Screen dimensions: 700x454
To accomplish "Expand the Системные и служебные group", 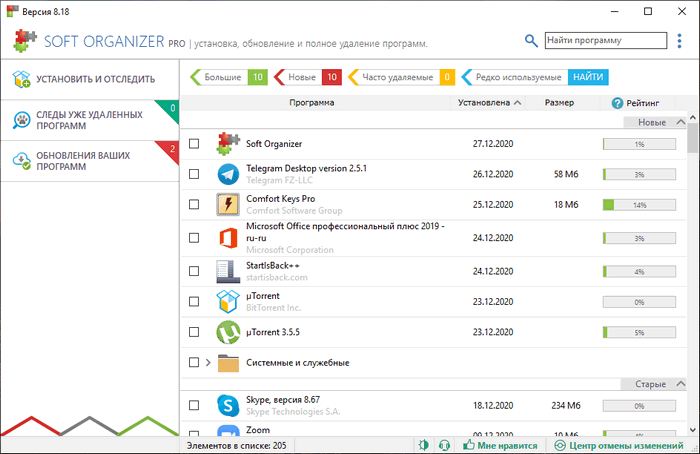I will pos(208,362).
